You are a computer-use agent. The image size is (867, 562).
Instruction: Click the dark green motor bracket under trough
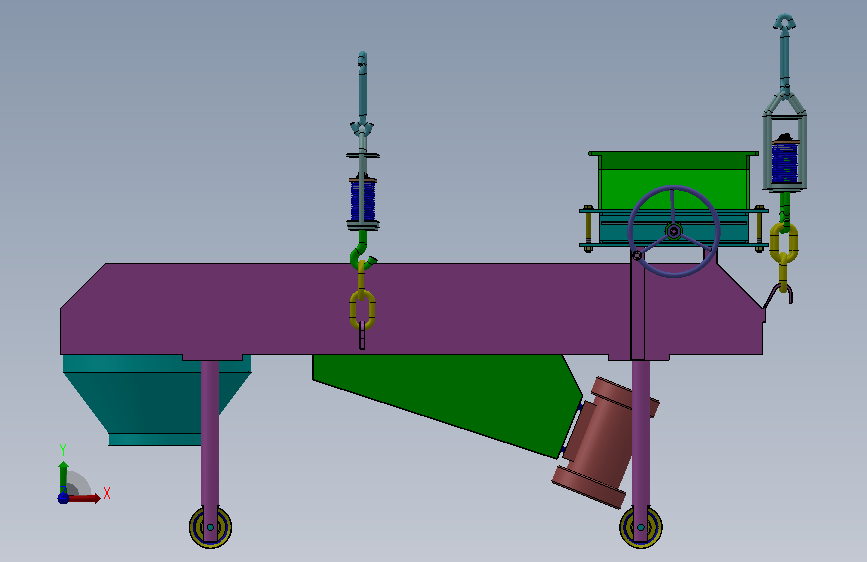[447, 407]
